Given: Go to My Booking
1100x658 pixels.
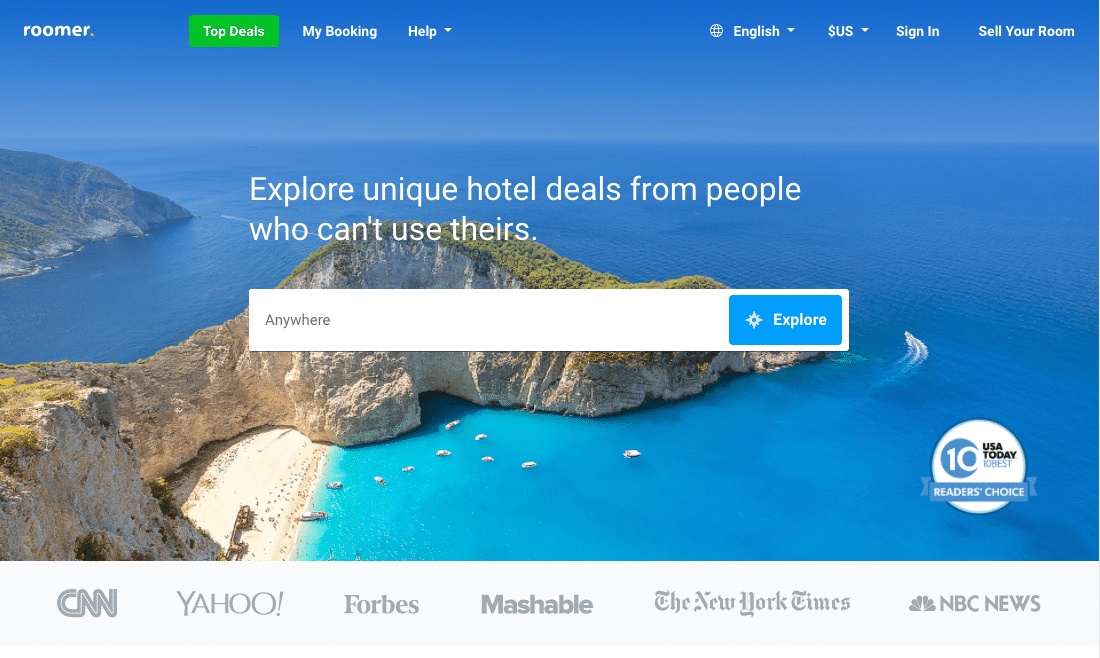Looking at the screenshot, I should [x=340, y=31].
